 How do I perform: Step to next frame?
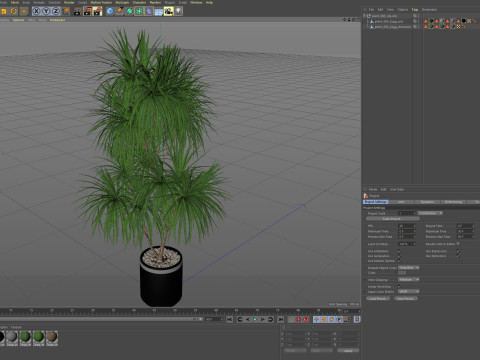coord(263,319)
